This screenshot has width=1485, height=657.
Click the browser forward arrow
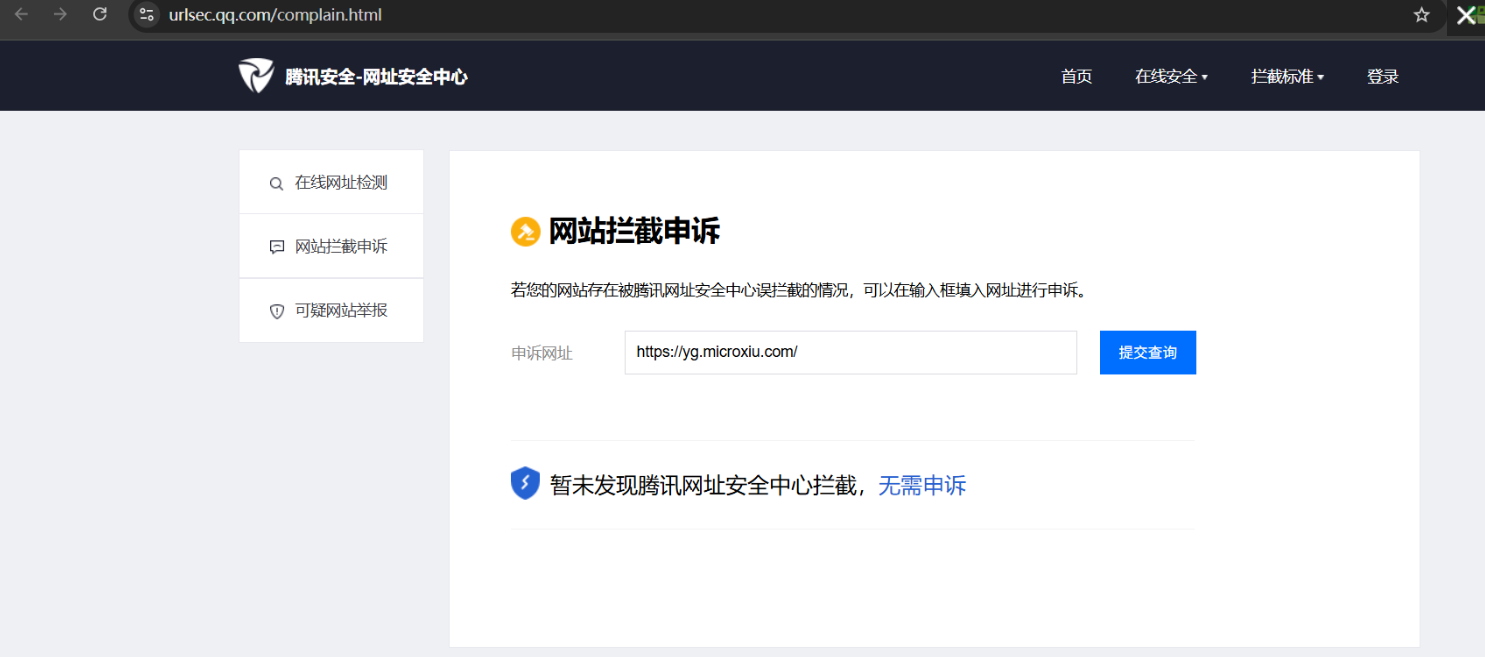60,14
